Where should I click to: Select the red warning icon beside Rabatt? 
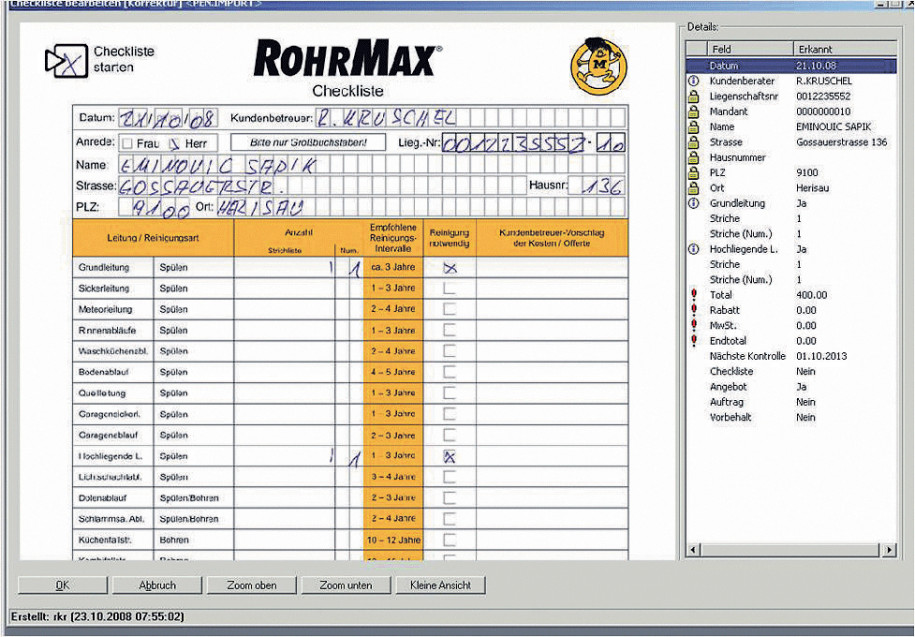[x=693, y=310]
